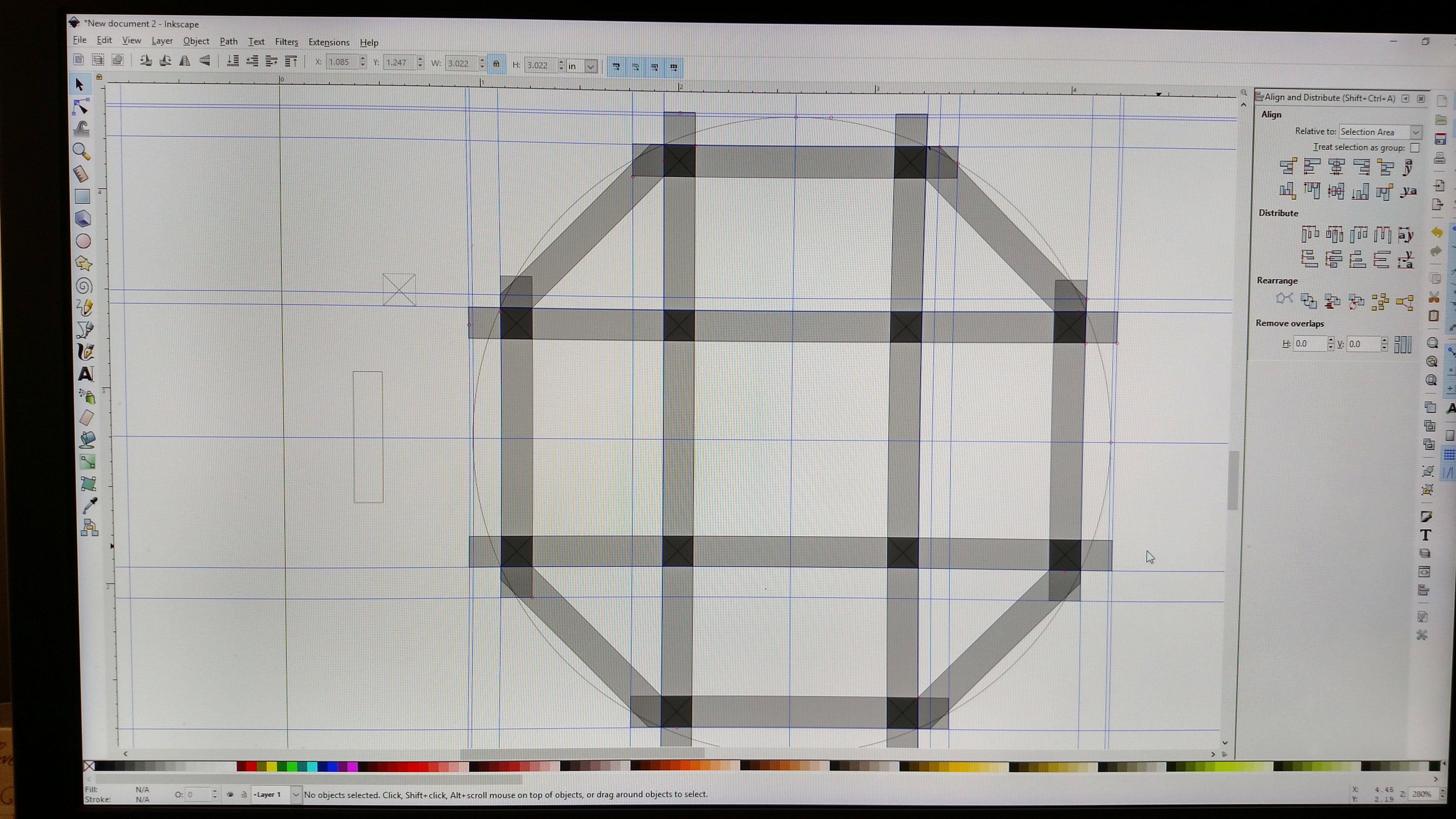
Task: Open the Relative to Selection Area dropdown
Action: point(1381,132)
